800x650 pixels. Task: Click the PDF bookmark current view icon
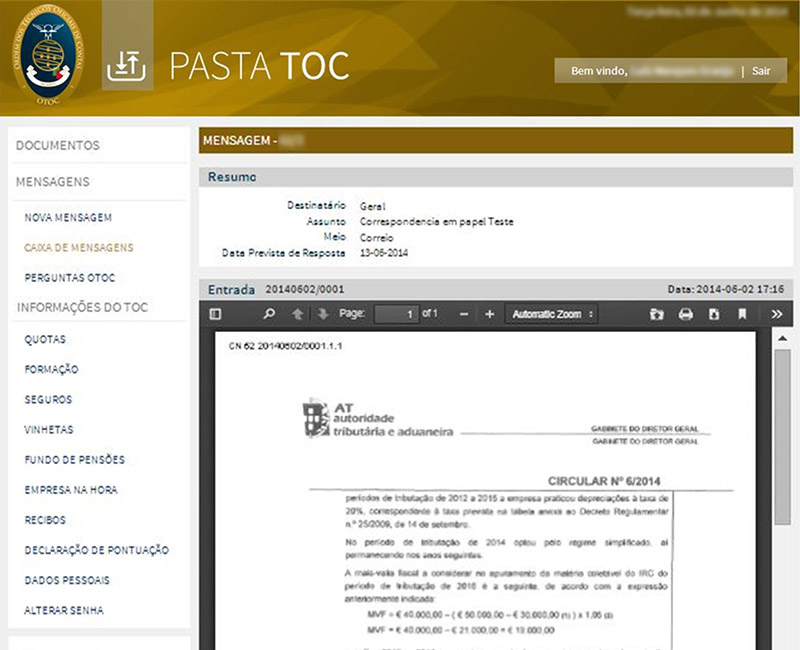pyautogui.click(x=742, y=314)
